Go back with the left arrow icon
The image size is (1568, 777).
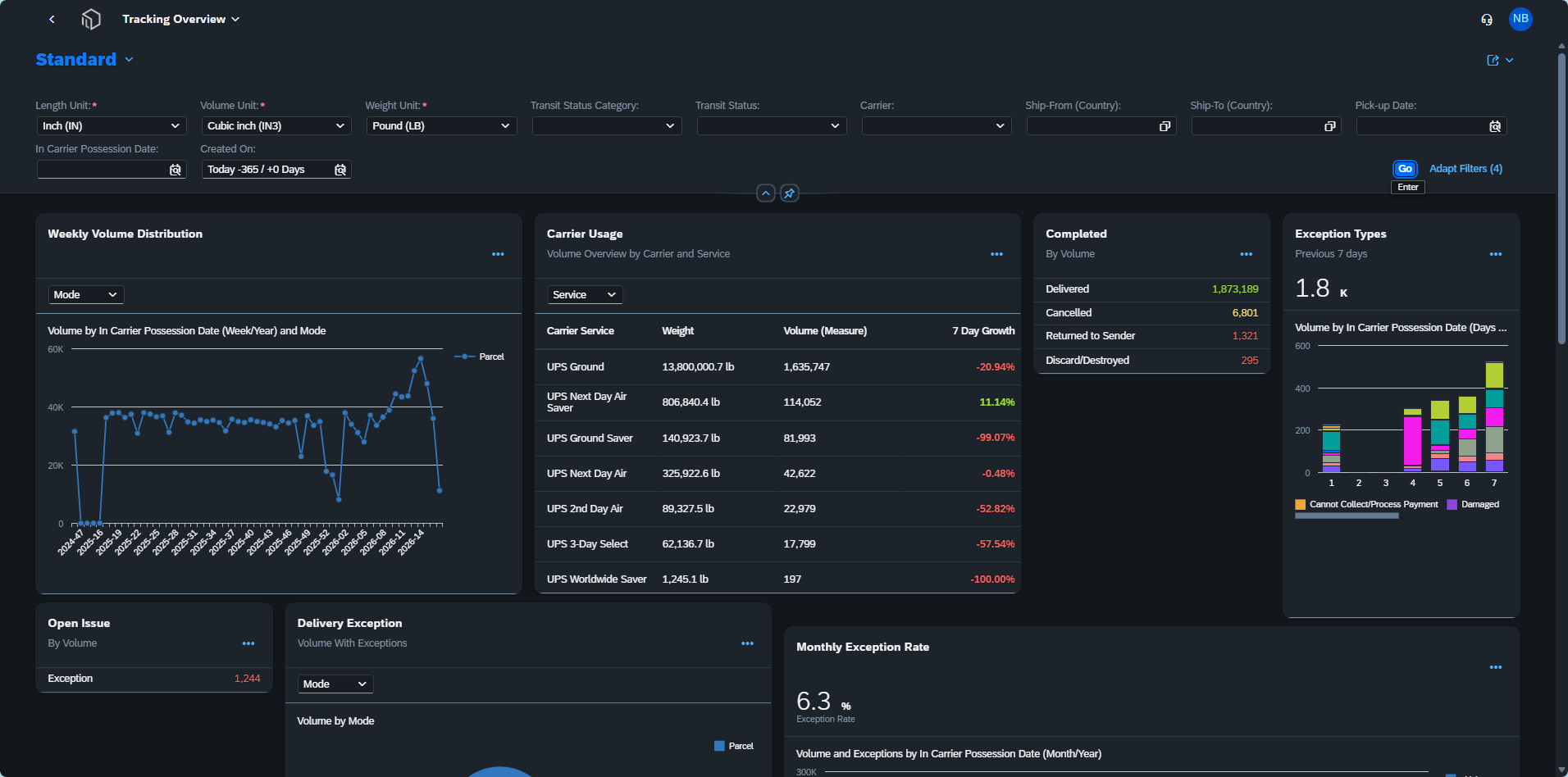52,19
